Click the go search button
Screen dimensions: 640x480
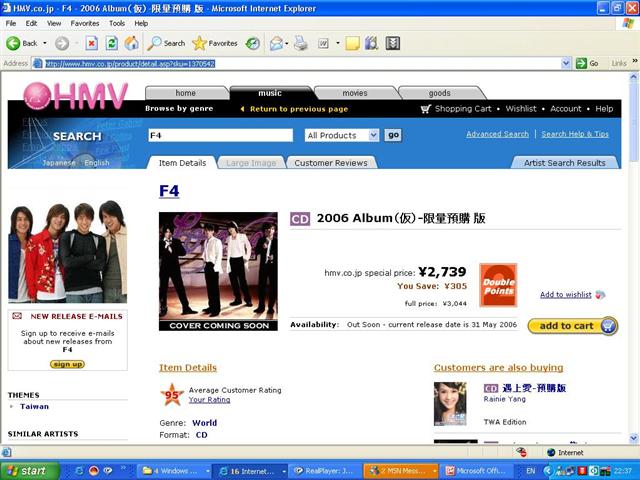tap(393, 135)
